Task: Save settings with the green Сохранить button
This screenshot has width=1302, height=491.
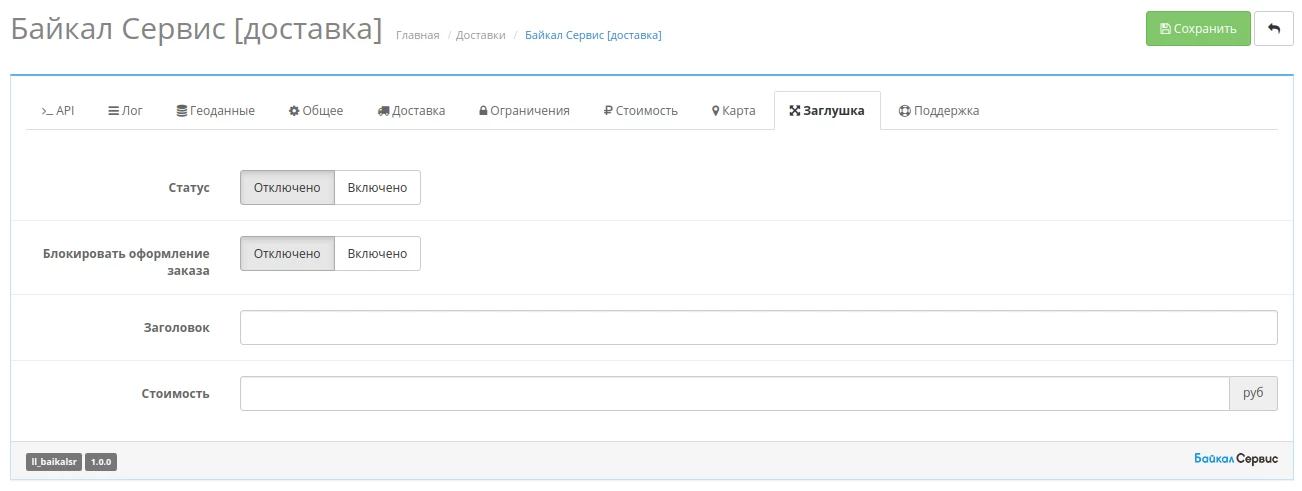Action: [1198, 29]
